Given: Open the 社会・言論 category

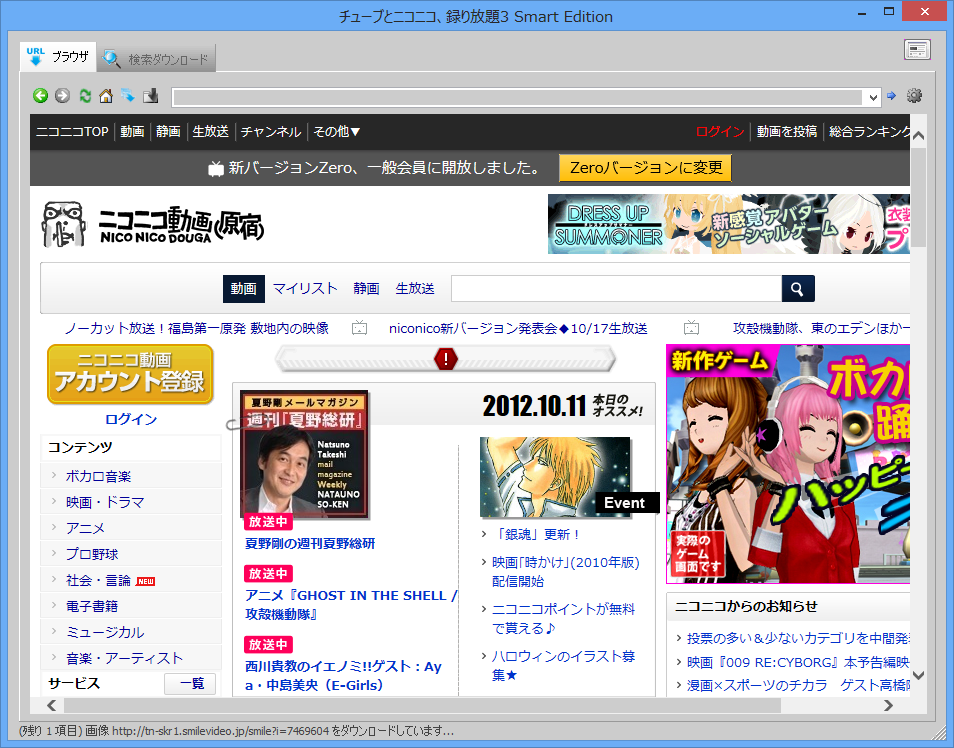Looking at the screenshot, I should (99, 580).
